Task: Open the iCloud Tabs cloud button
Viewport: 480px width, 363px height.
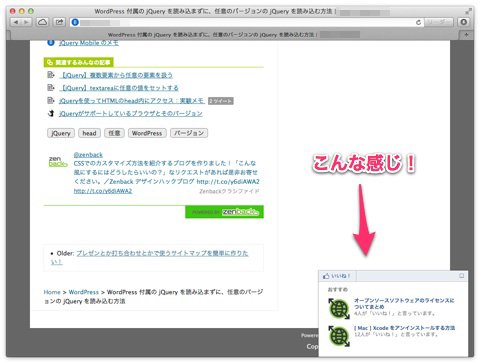Action: tap(42, 22)
